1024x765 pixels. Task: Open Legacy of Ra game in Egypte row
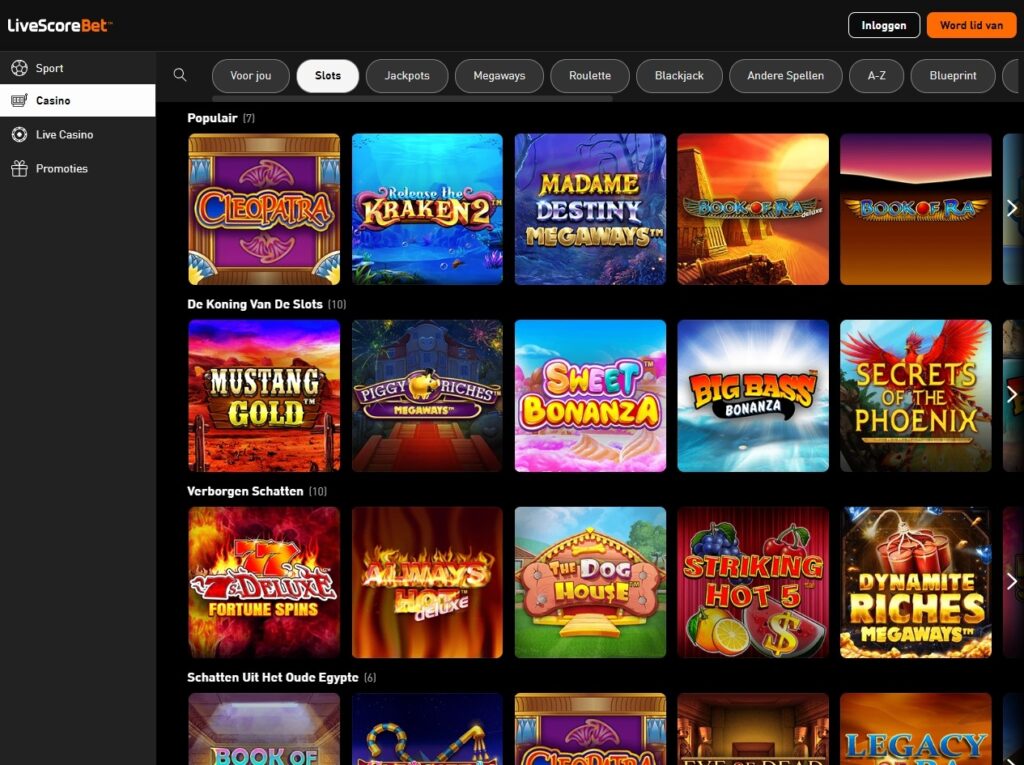(916, 729)
